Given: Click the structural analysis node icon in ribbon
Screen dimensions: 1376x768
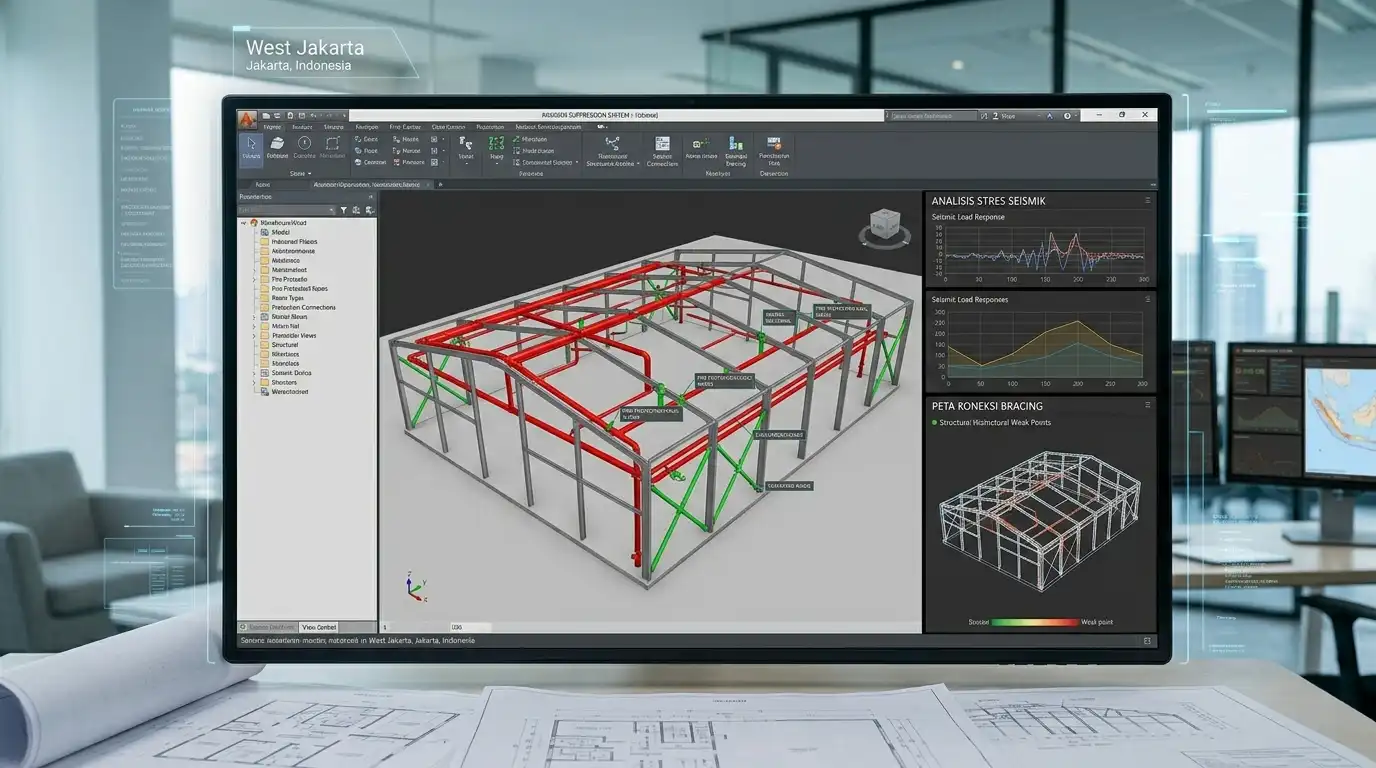Looking at the screenshot, I should [612, 144].
